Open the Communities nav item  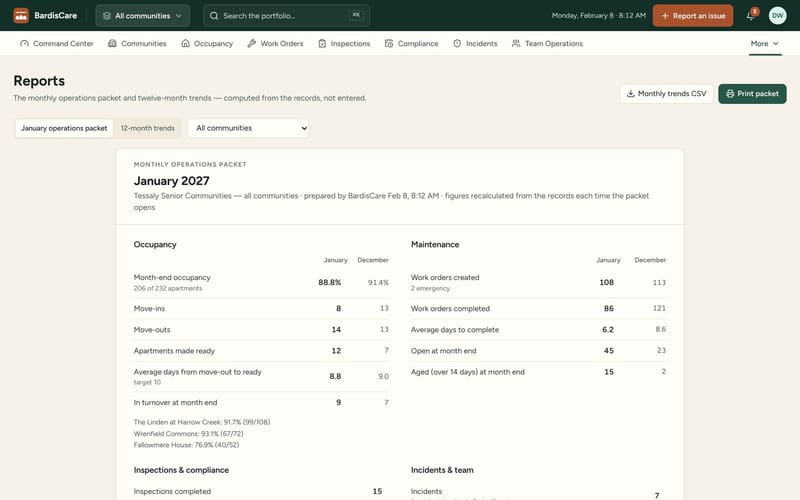point(137,43)
